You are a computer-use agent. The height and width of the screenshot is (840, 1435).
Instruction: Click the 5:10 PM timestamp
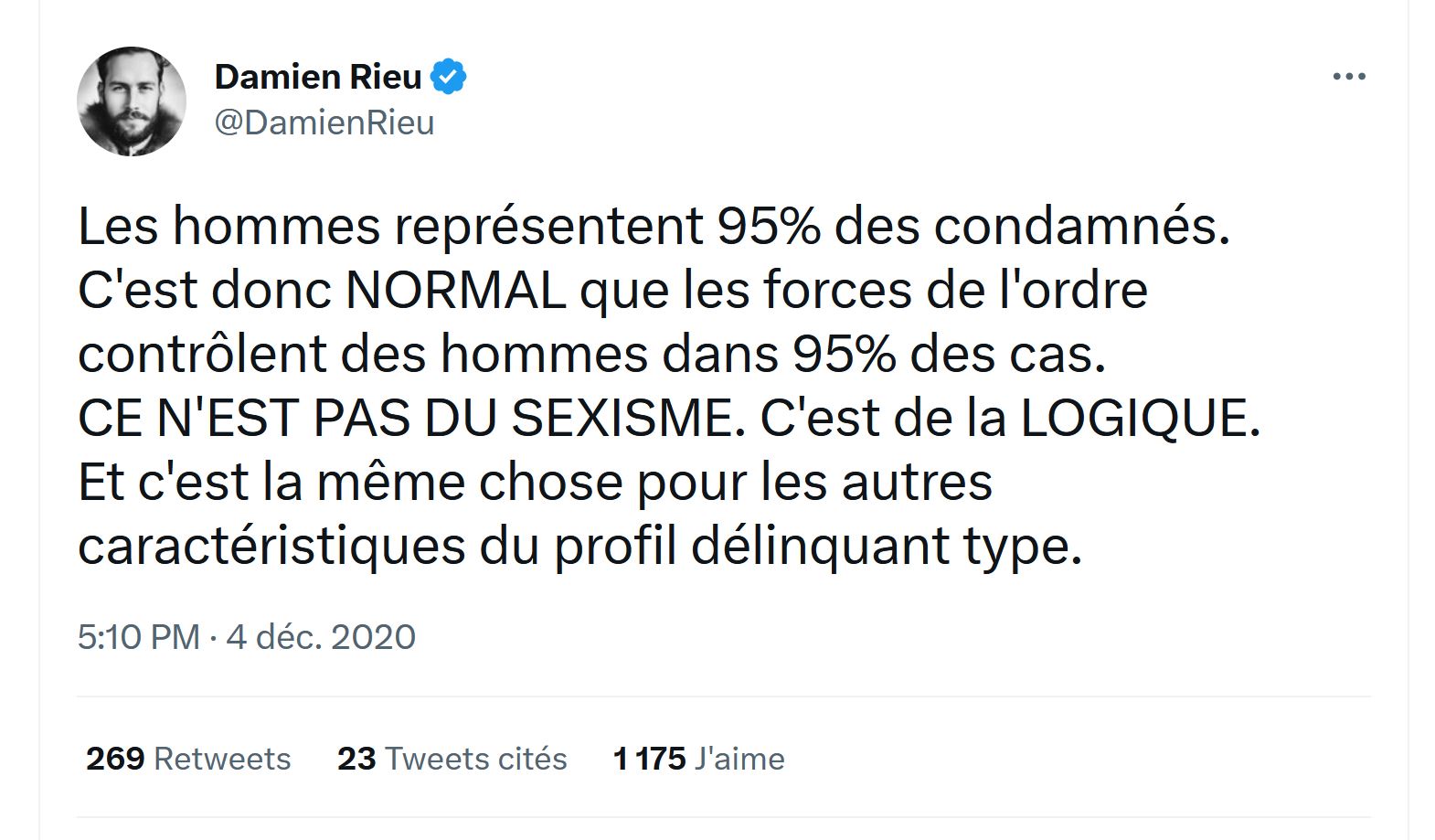click(139, 637)
